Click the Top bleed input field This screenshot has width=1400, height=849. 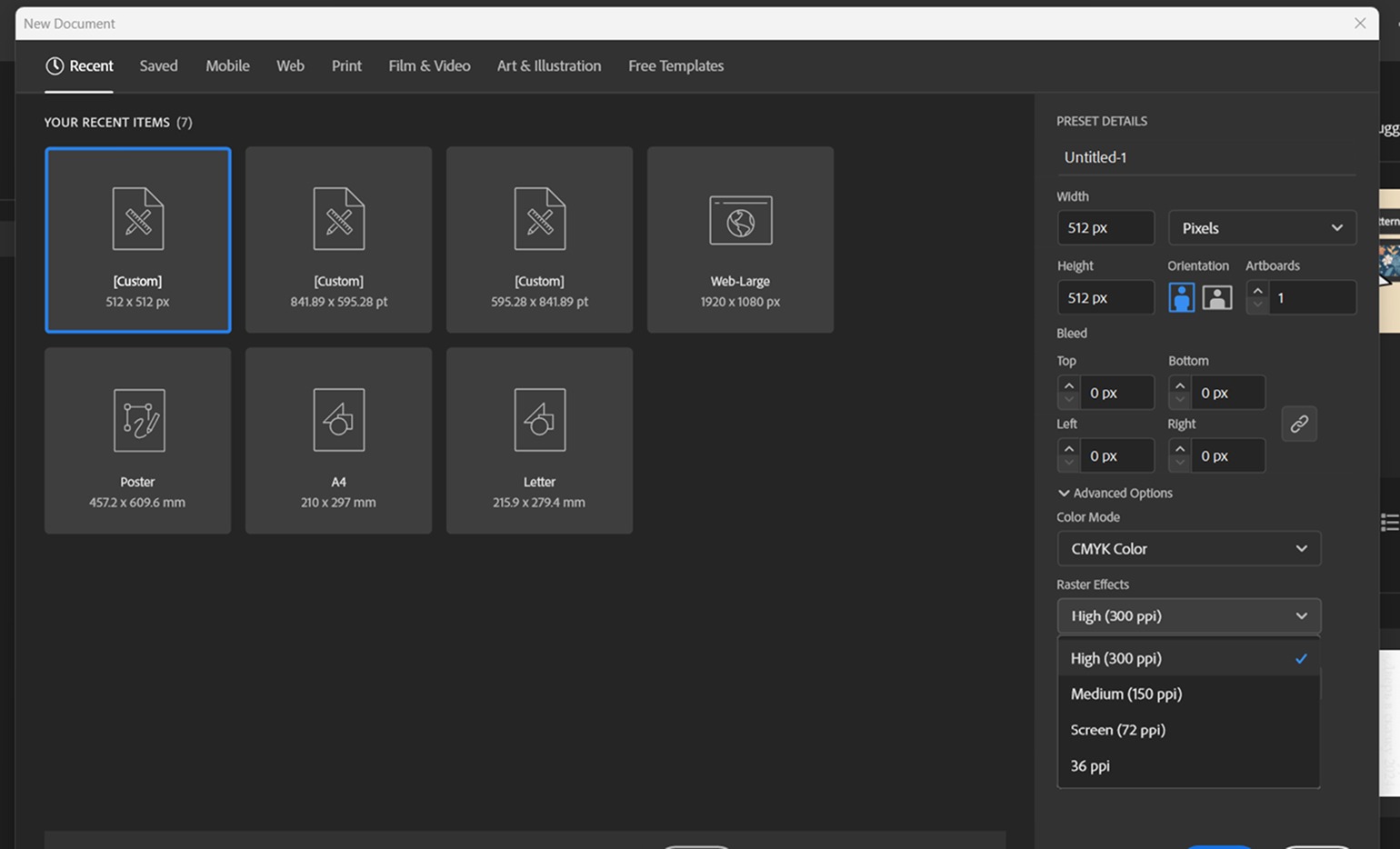pos(1117,393)
